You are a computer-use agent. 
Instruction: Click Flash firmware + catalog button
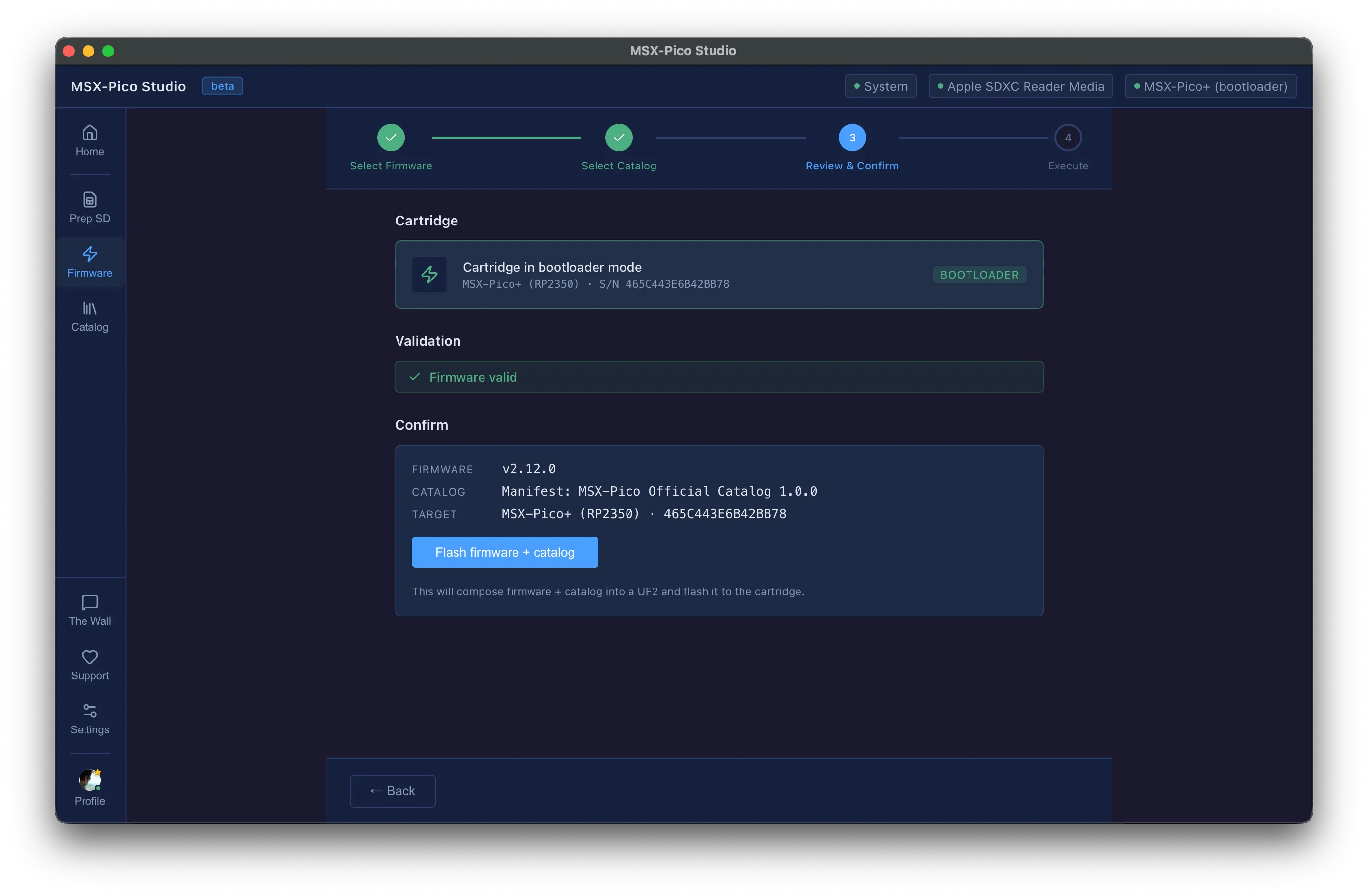(505, 552)
